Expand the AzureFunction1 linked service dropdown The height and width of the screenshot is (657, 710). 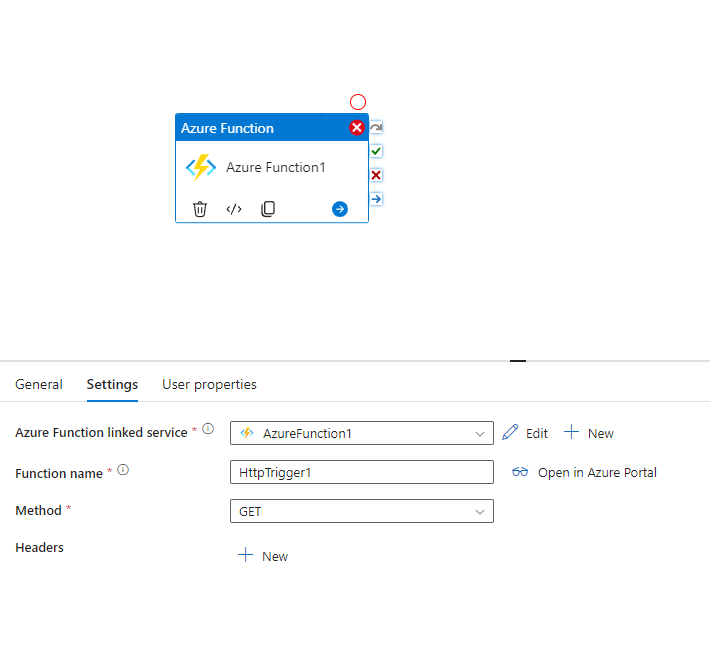point(362,433)
